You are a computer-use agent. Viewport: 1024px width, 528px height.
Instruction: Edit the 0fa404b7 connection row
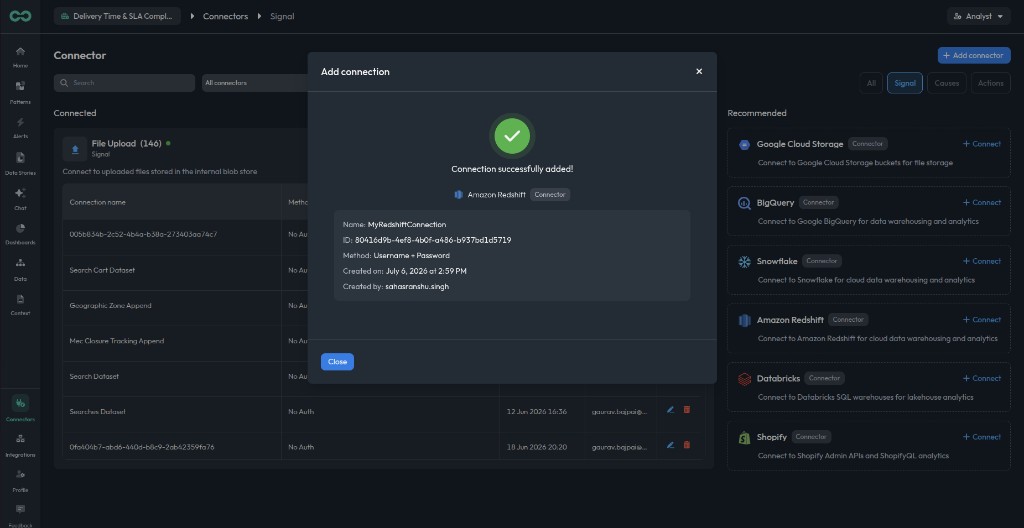(670, 445)
